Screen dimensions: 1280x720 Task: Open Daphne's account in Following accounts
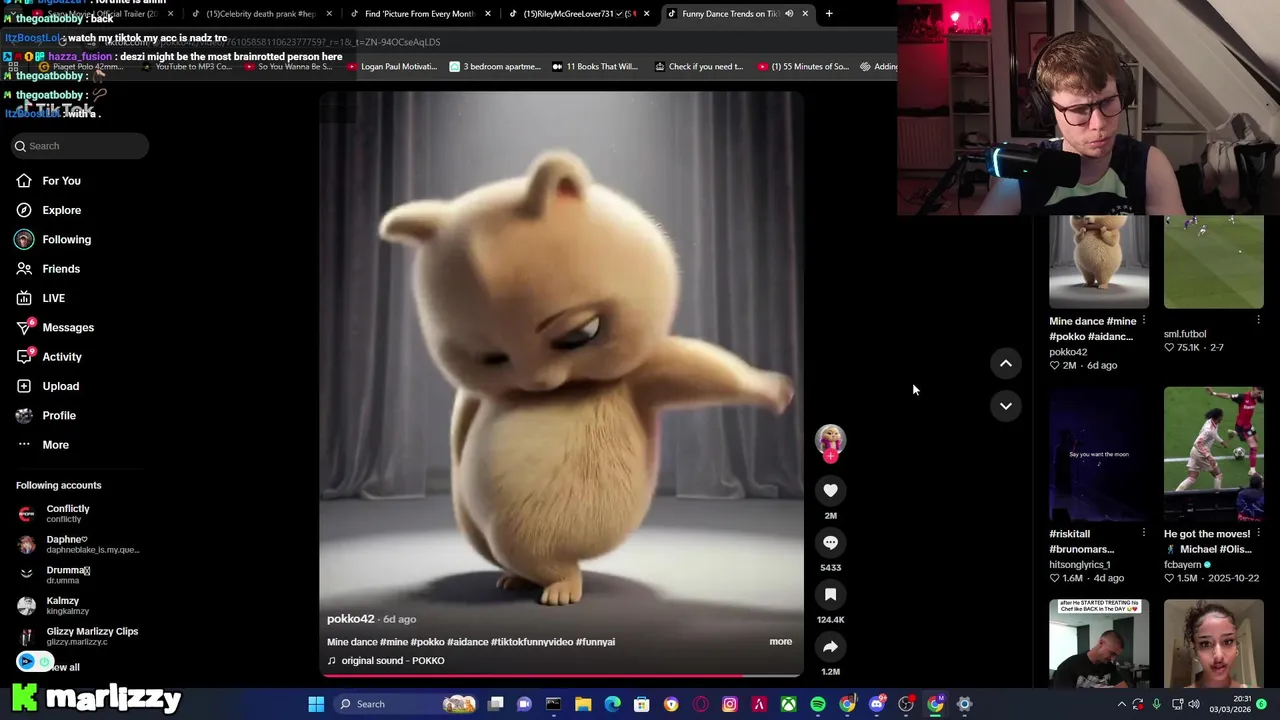pyautogui.click(x=78, y=544)
